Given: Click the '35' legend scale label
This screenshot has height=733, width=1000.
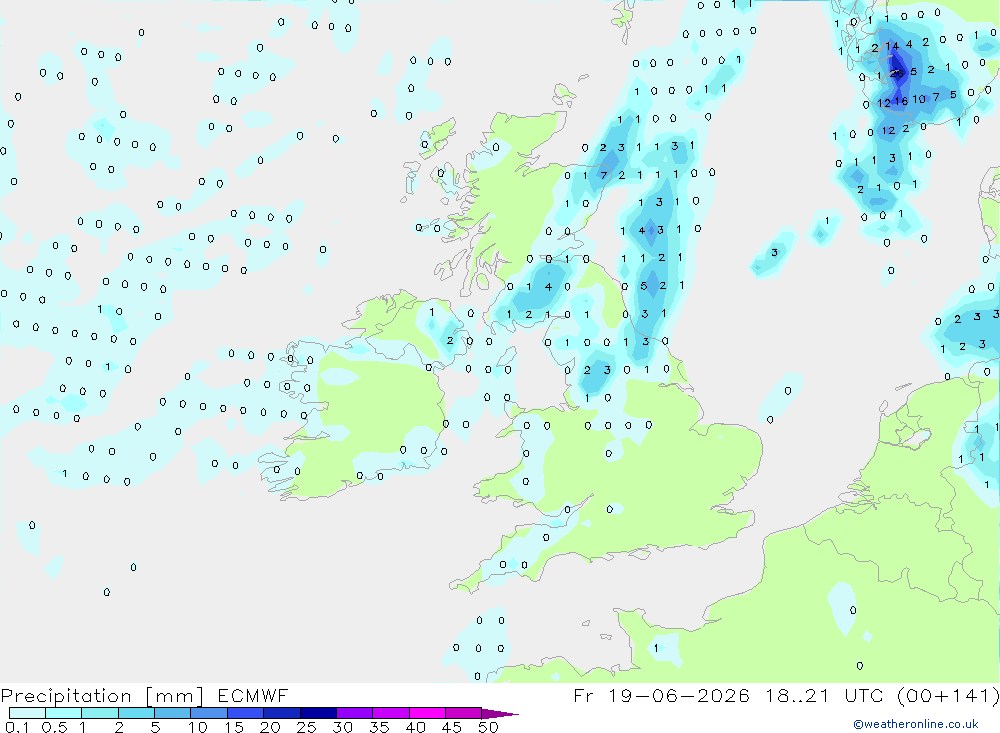Looking at the screenshot, I should (x=379, y=727).
